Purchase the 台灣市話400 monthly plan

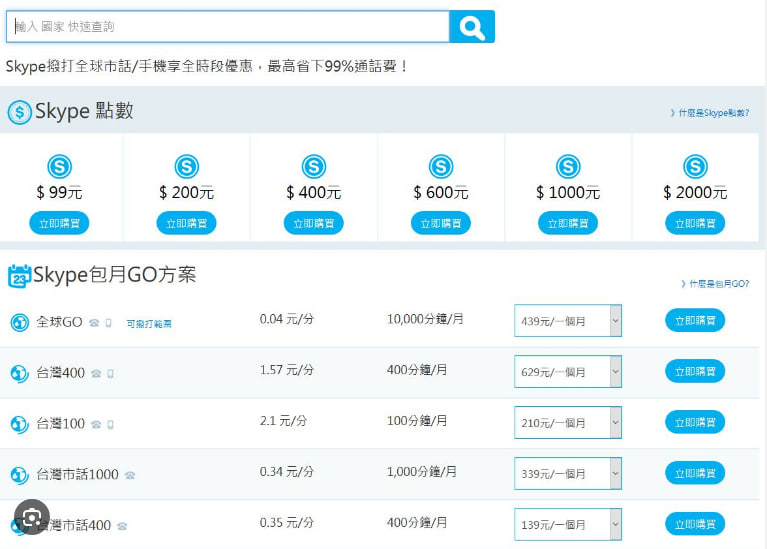click(x=695, y=524)
